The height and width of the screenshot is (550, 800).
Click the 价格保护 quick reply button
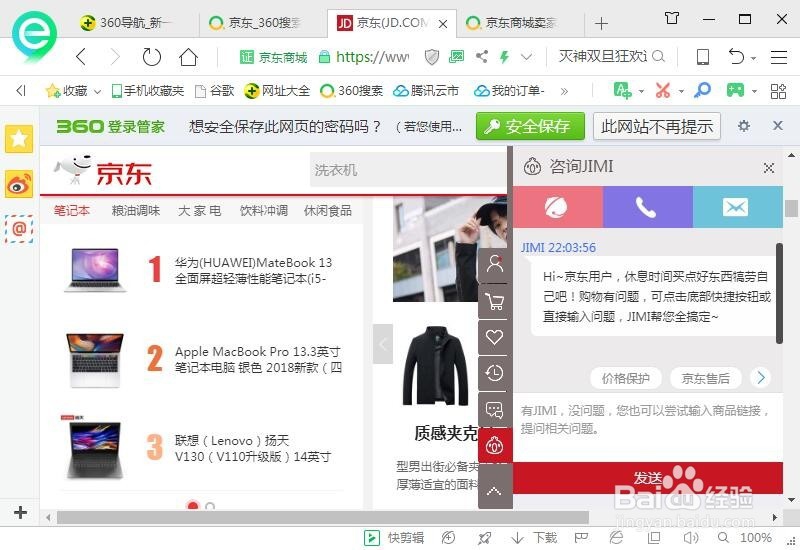tap(626, 378)
